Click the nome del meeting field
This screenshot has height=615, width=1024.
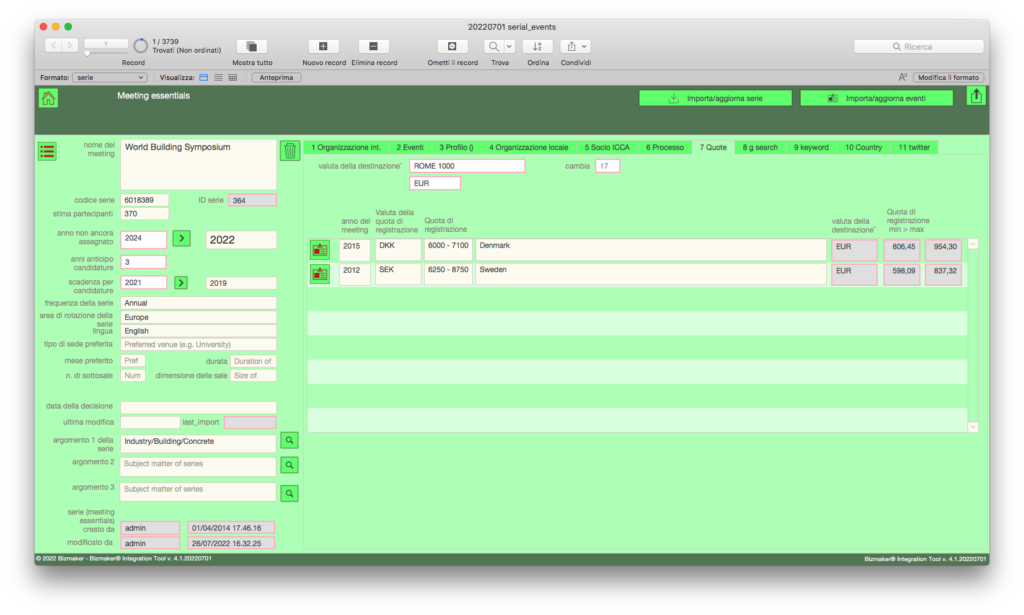coord(199,165)
